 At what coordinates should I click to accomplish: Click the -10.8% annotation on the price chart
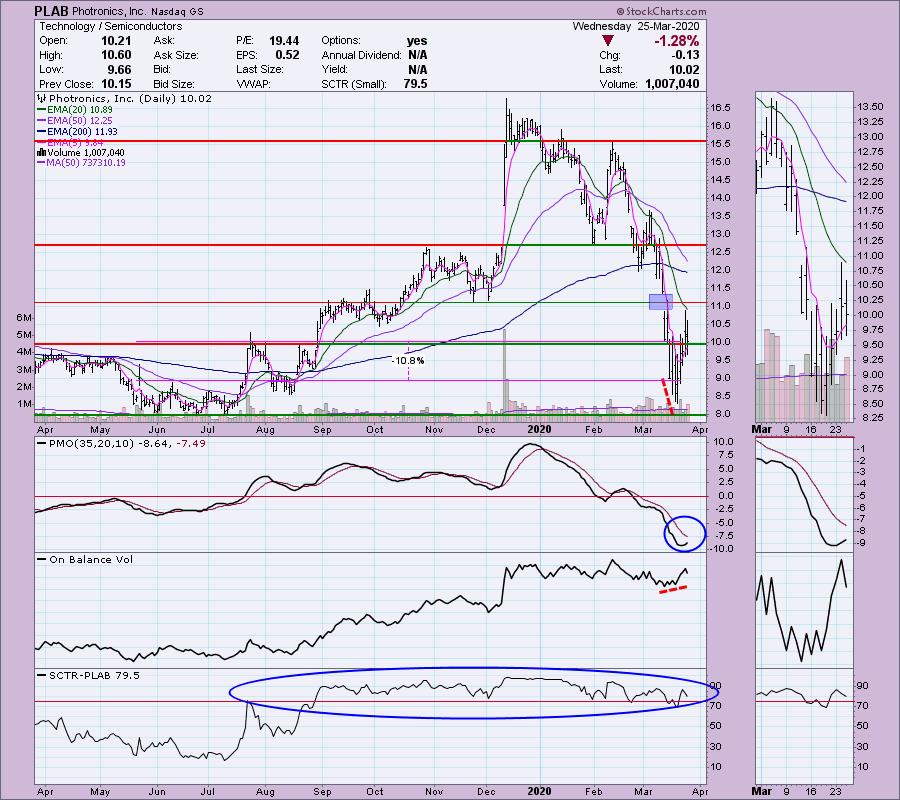click(x=408, y=360)
